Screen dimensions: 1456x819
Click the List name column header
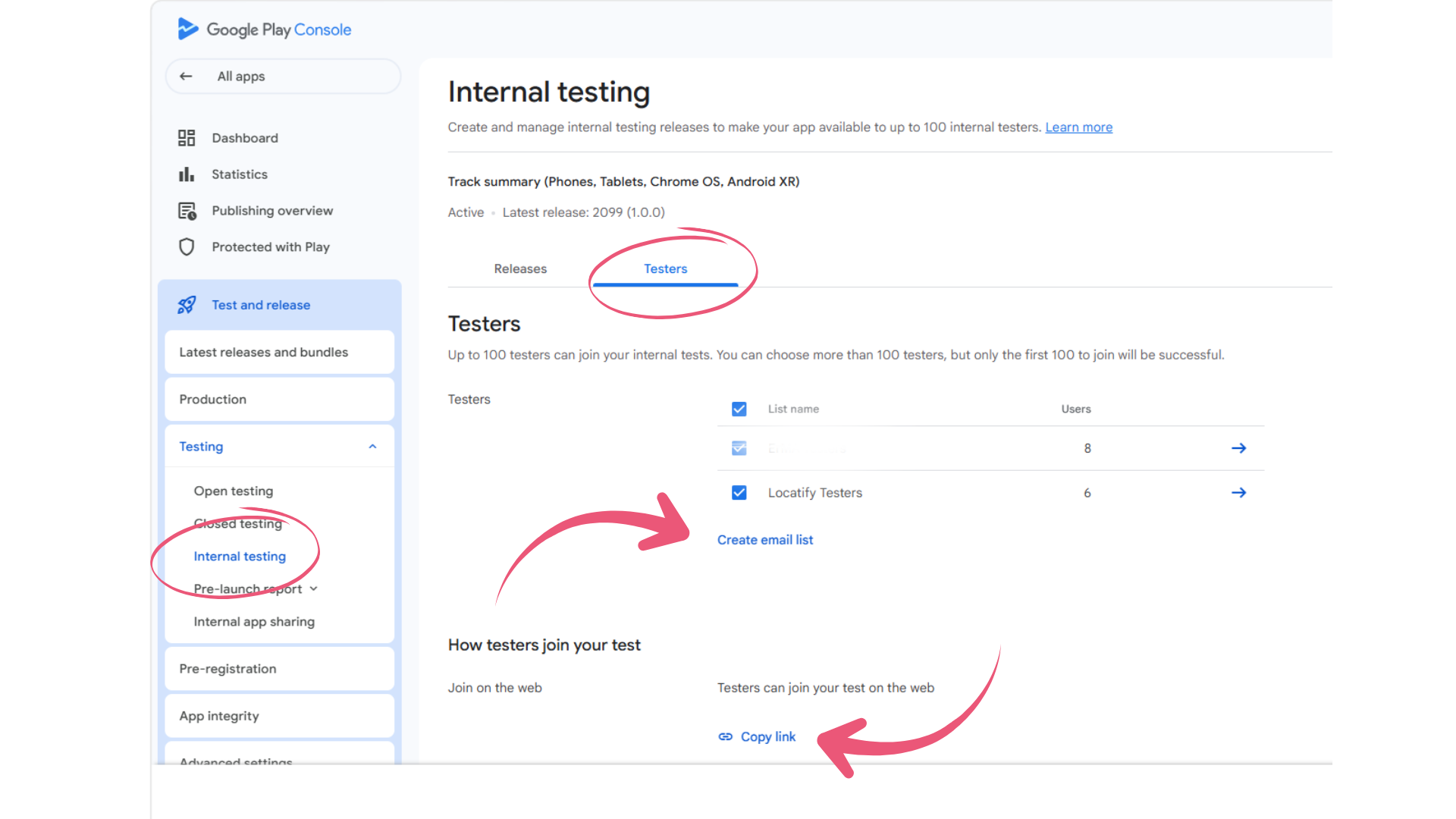[x=793, y=409]
